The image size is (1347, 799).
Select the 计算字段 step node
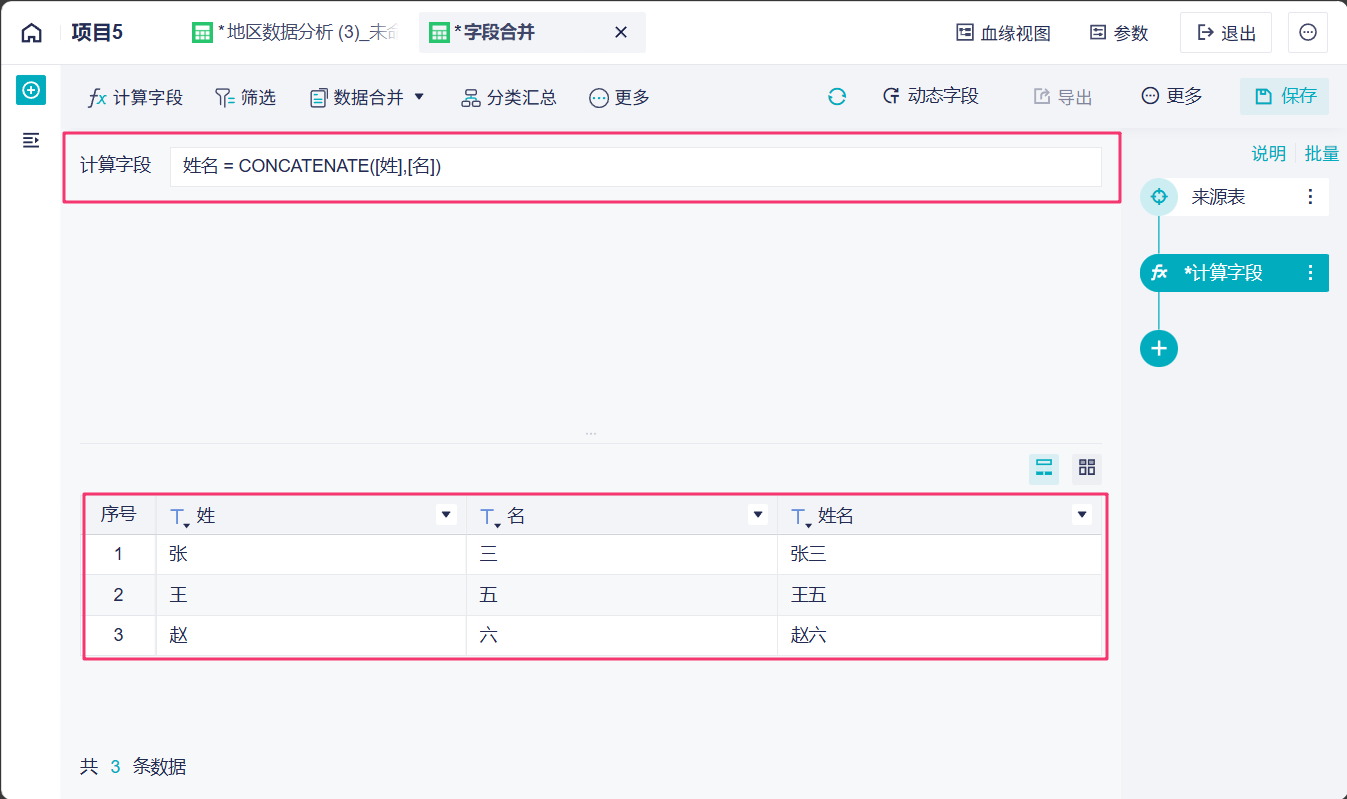(1234, 273)
